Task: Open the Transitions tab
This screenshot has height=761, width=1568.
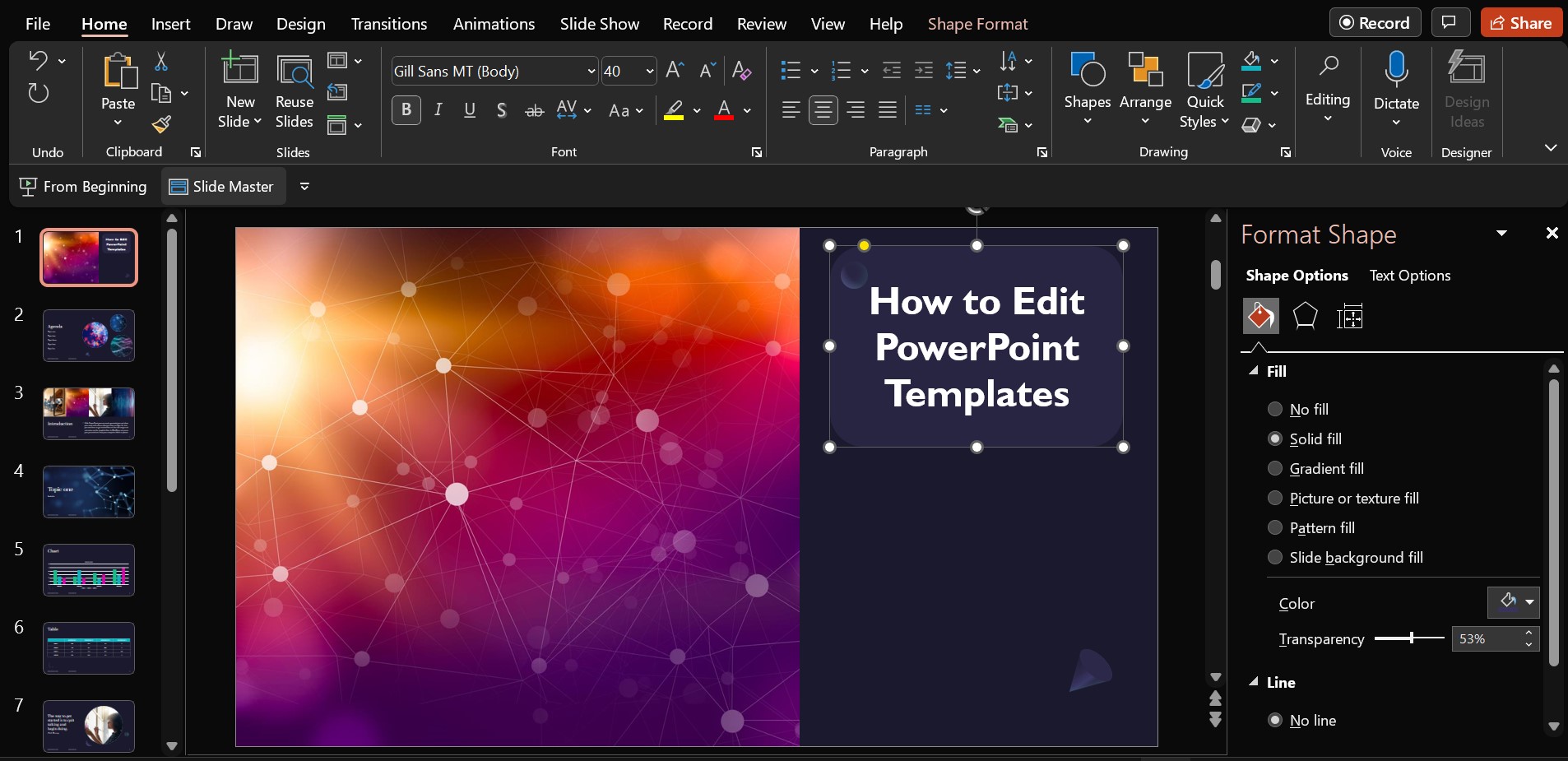Action: (389, 24)
